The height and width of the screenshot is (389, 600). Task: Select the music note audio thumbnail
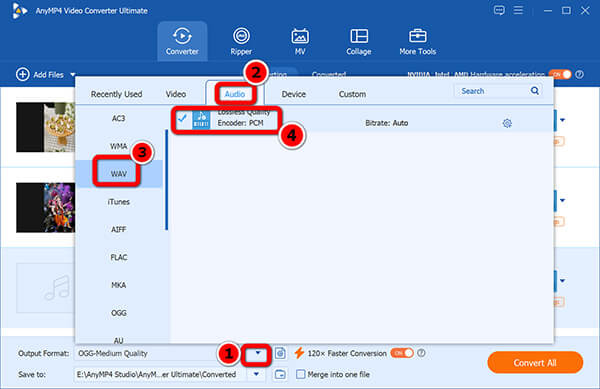click(46, 288)
